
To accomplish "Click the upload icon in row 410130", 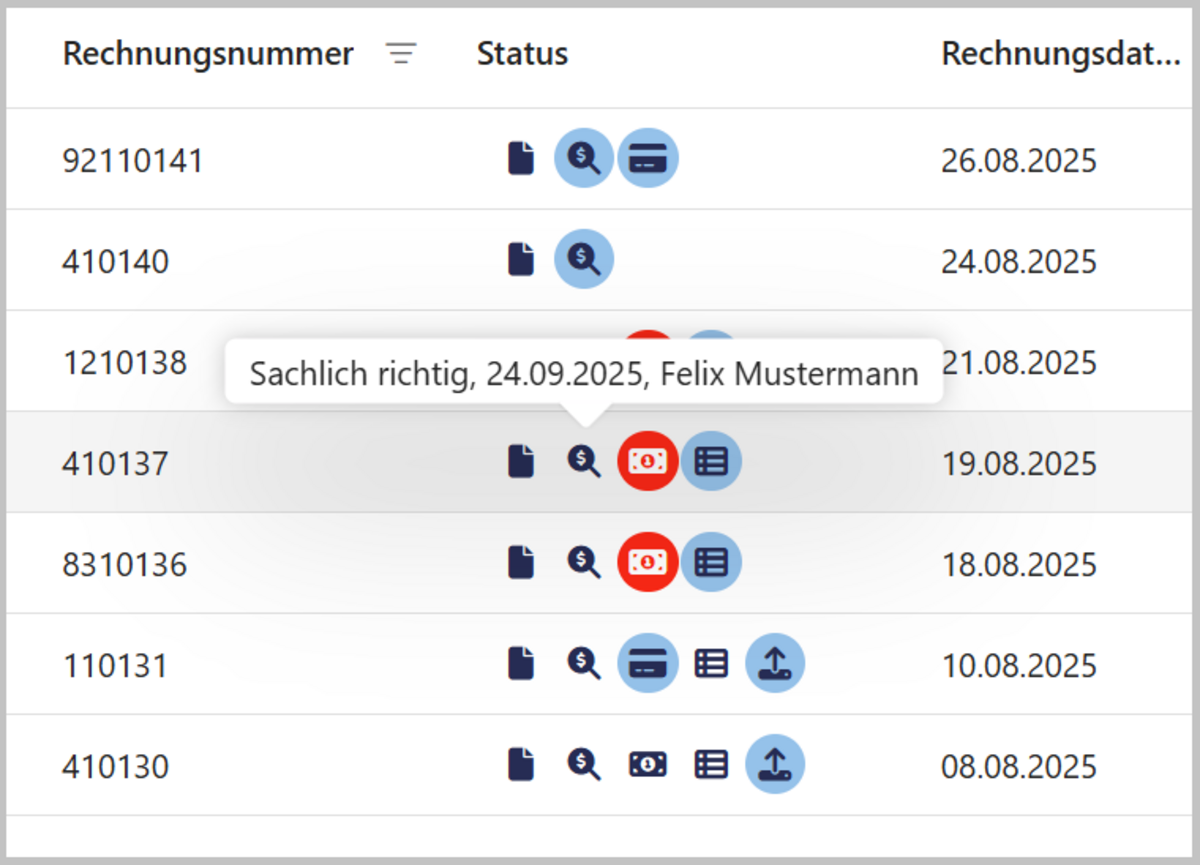I will [x=775, y=765].
